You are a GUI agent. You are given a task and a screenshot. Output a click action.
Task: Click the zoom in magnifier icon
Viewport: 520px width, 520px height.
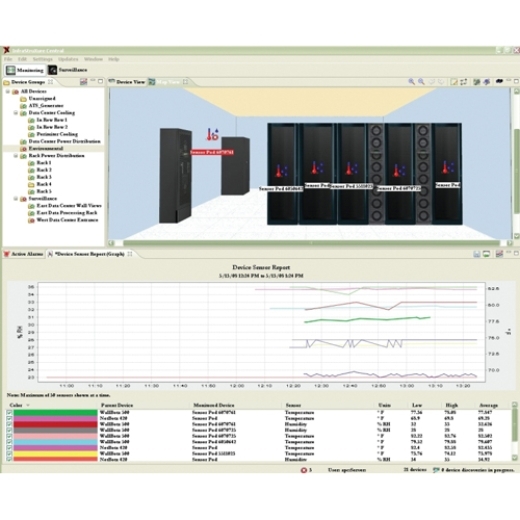[412, 81]
